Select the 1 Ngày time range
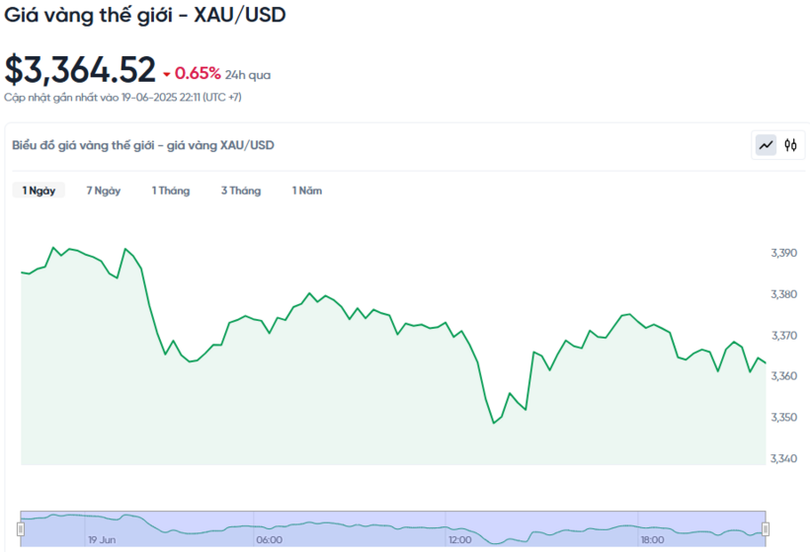810x552 pixels. 39,190
